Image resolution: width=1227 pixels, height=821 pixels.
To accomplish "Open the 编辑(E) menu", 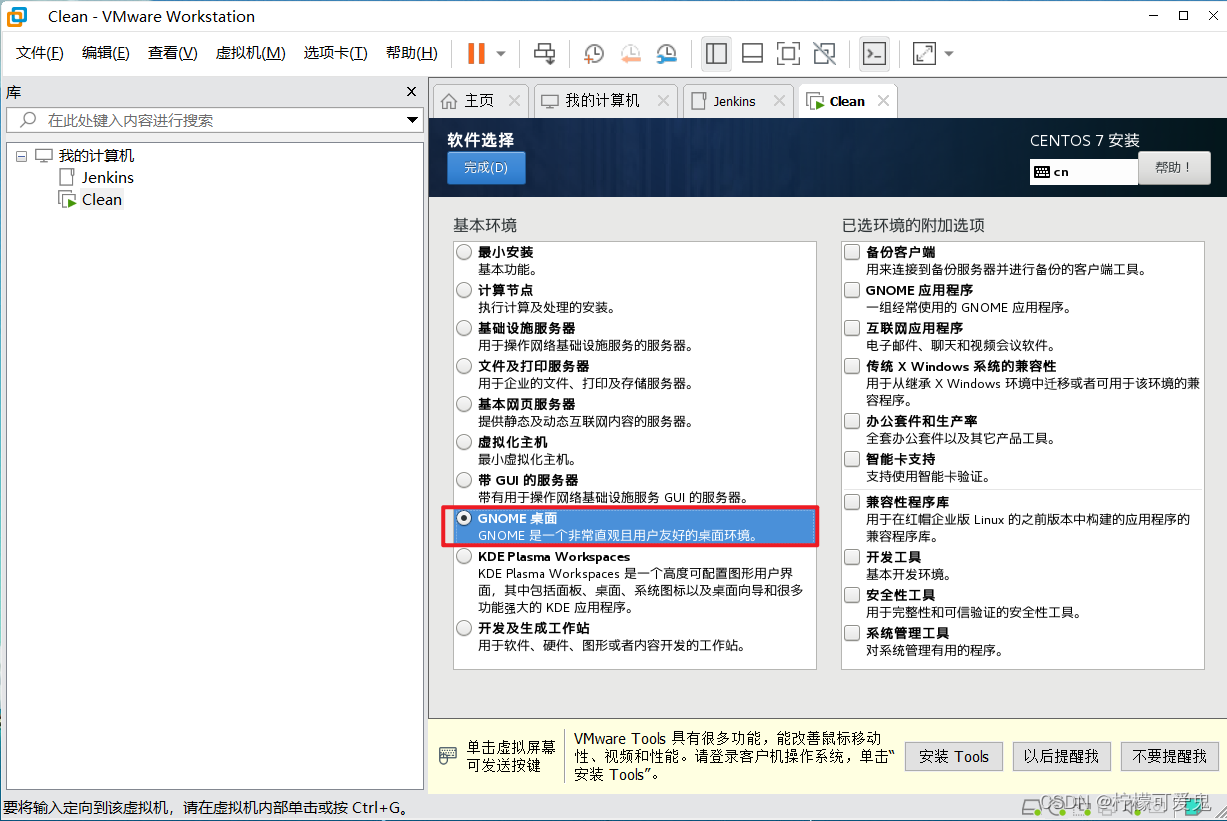I will click(x=105, y=53).
